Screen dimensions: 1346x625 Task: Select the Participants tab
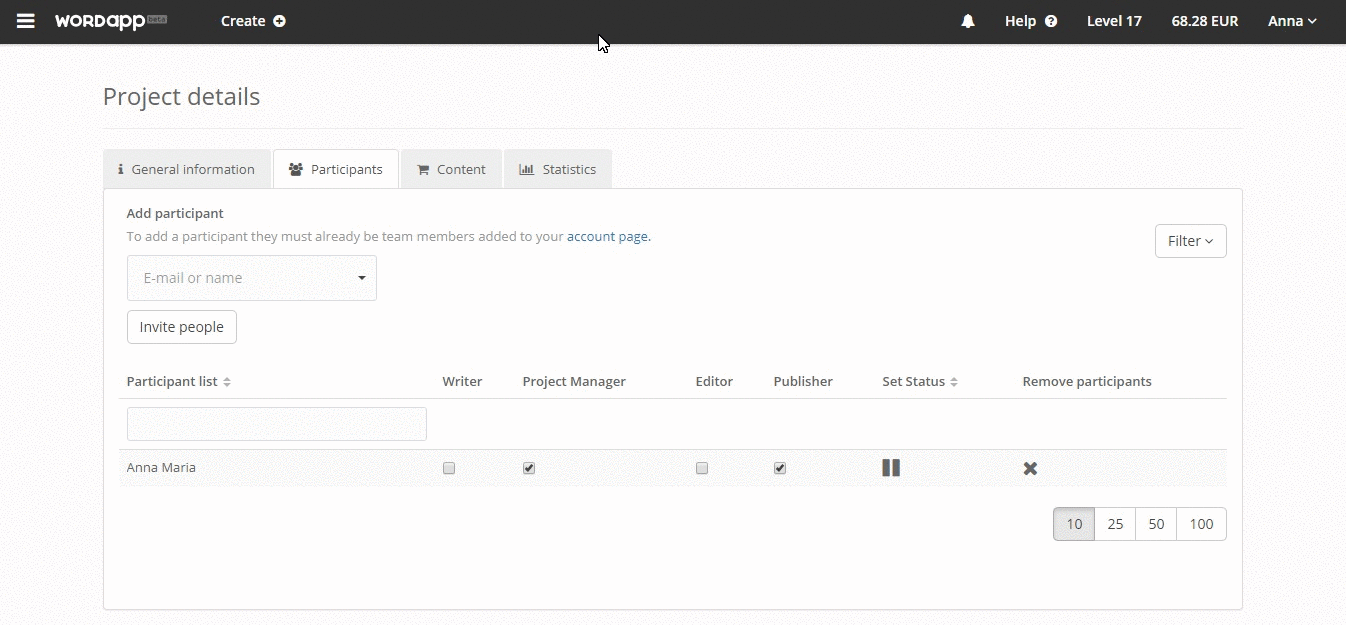point(336,169)
